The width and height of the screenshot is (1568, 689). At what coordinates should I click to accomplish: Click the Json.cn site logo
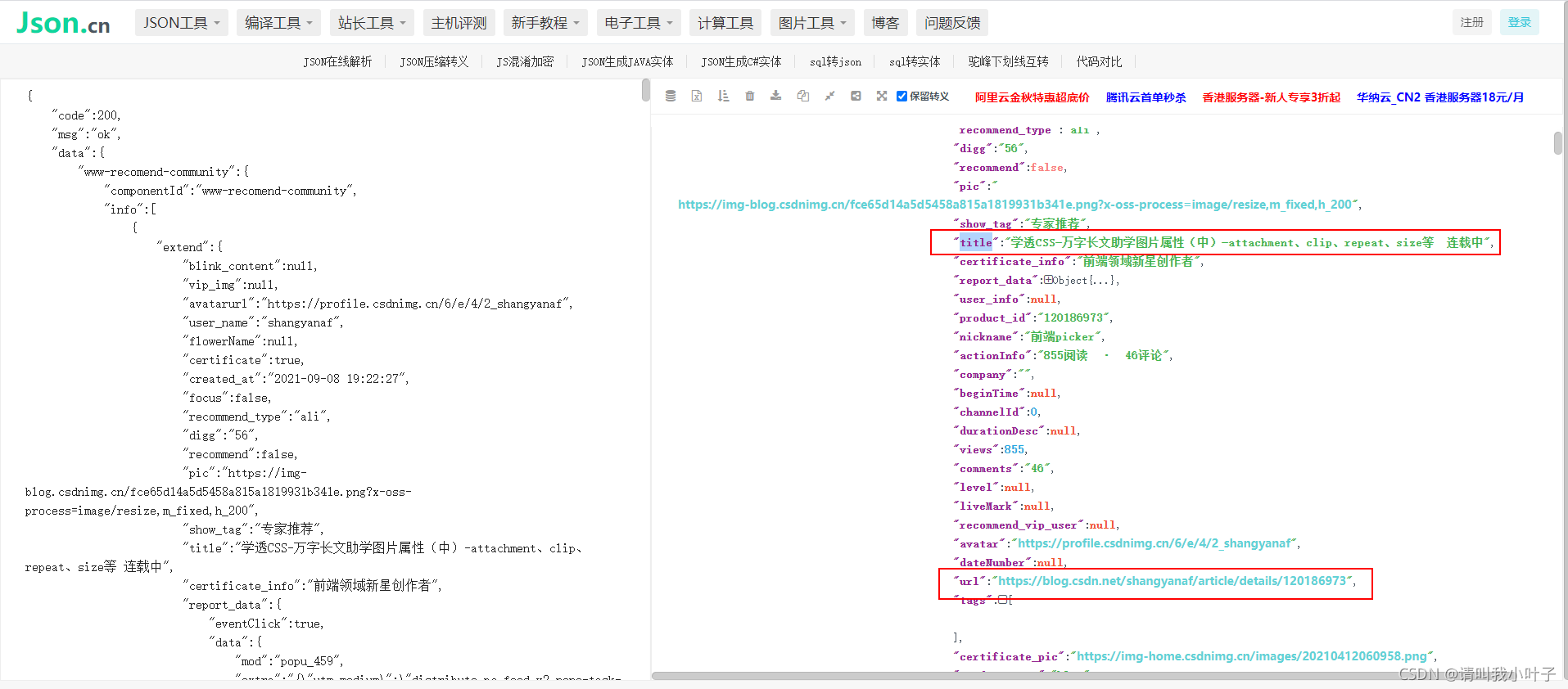(x=63, y=23)
